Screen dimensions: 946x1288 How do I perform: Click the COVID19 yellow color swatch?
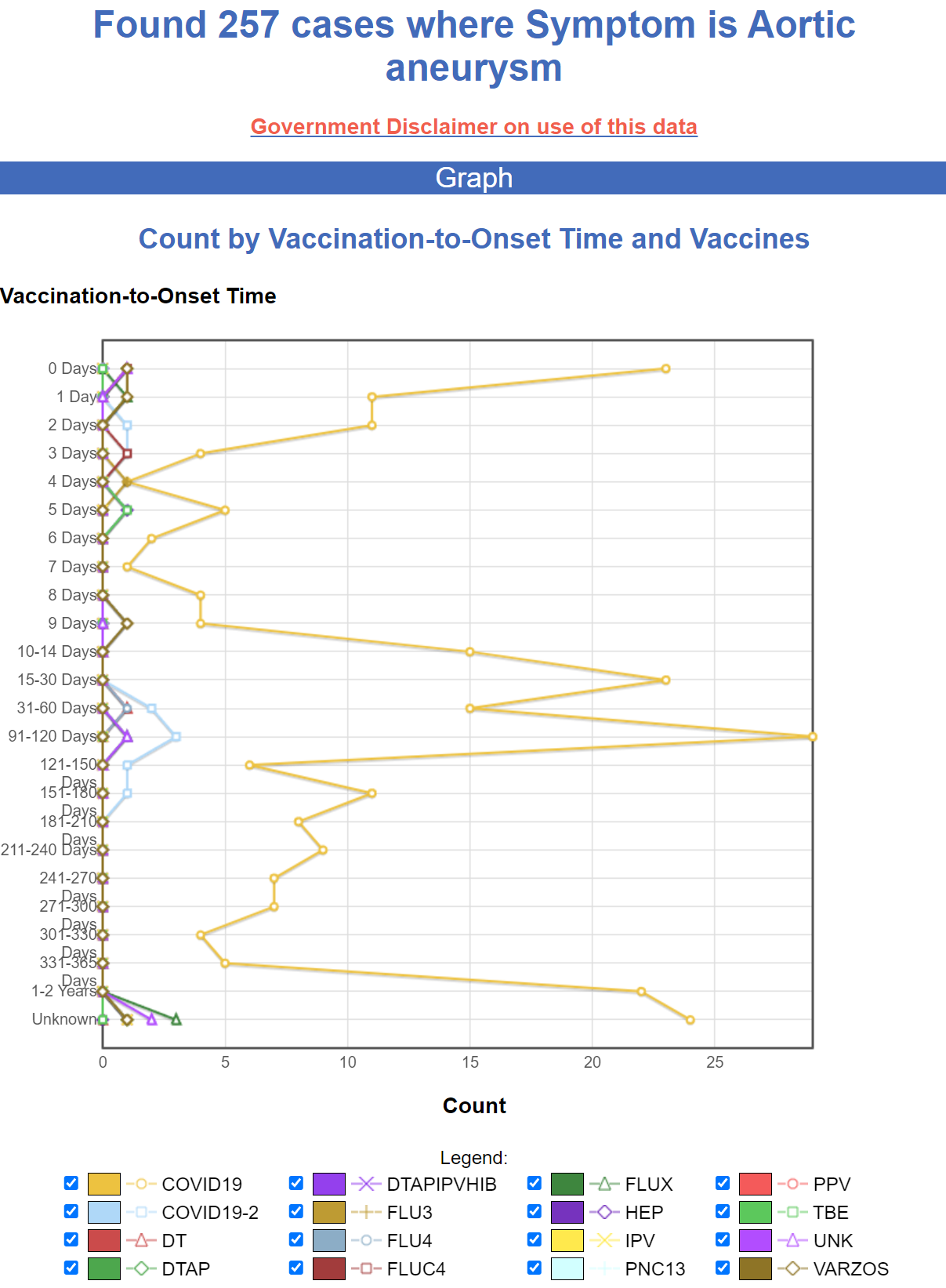104,1184
